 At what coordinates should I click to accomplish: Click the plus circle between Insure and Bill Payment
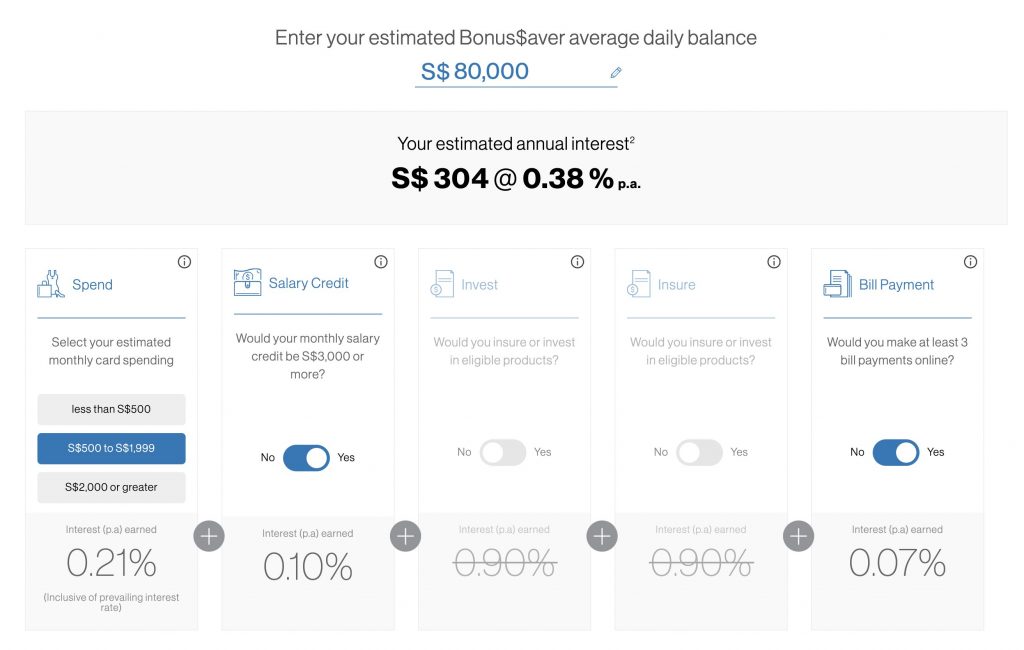coord(798,536)
